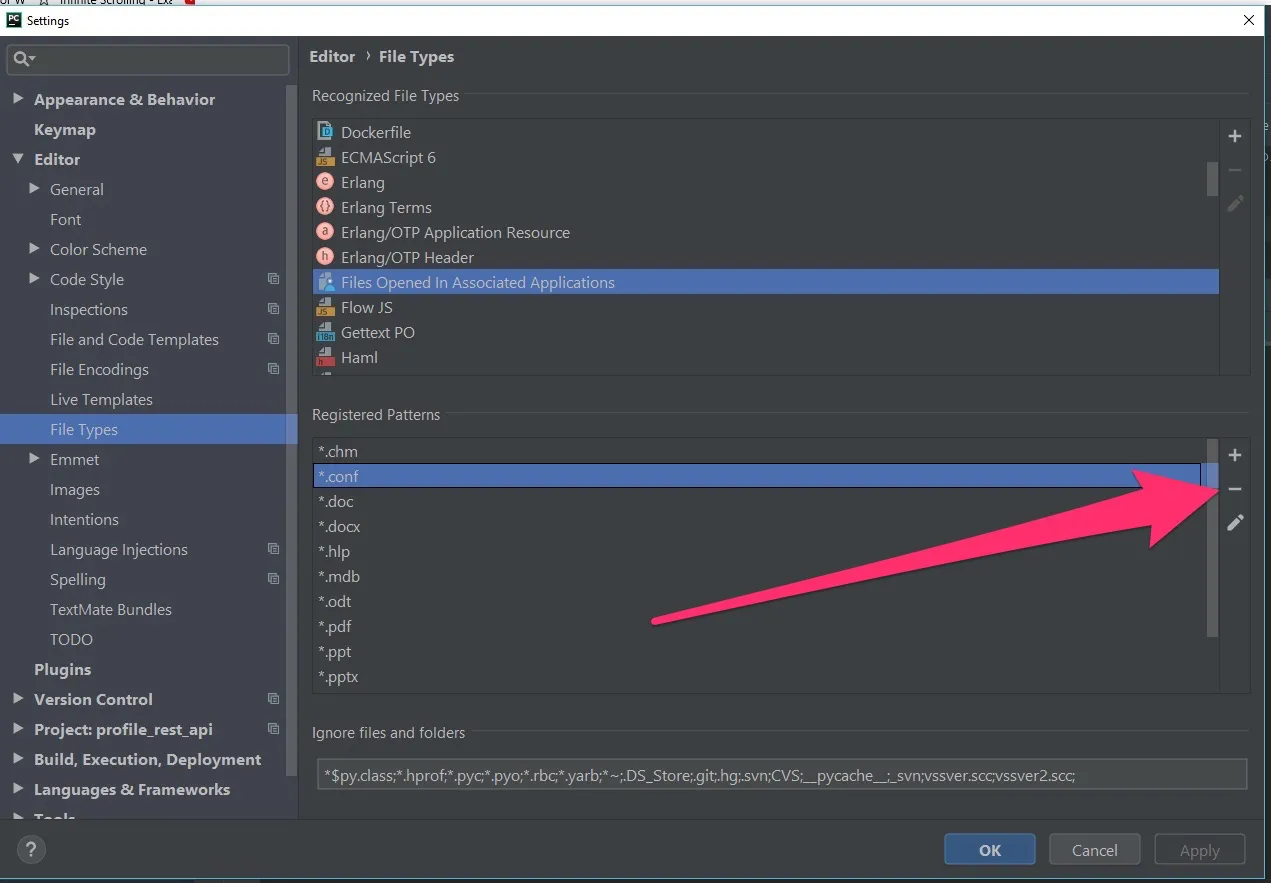Remove selected recognized file type
Screen dimensions: 1271x883
coord(1235,170)
